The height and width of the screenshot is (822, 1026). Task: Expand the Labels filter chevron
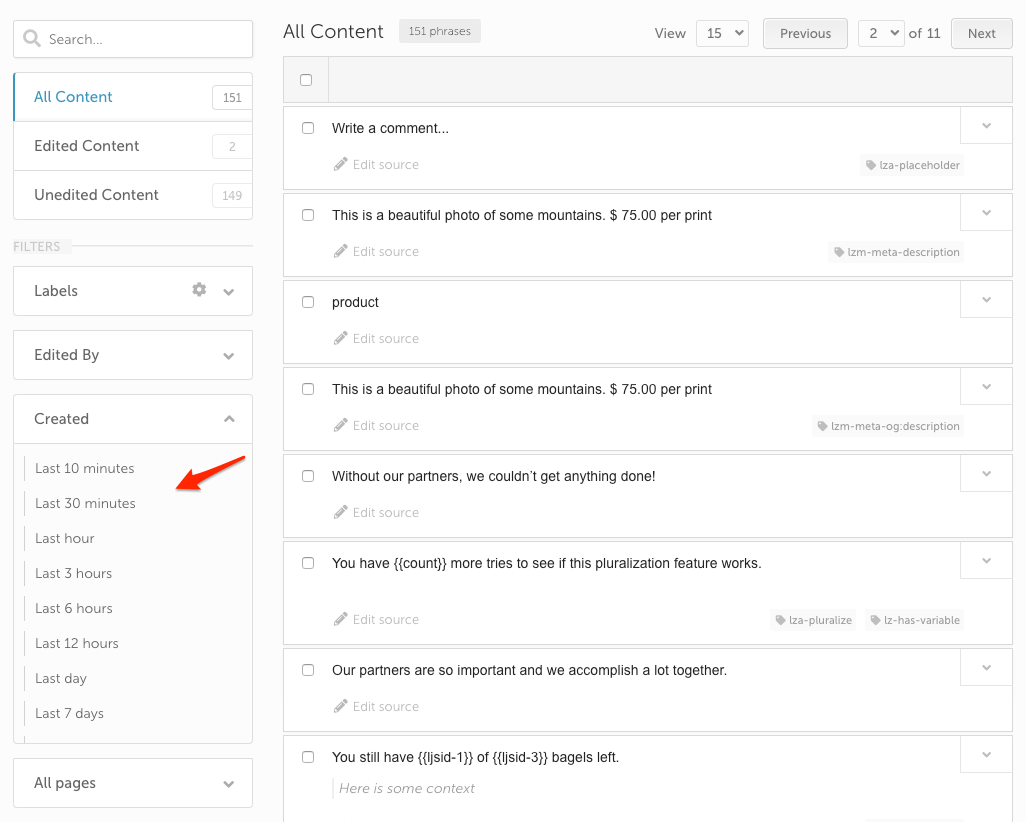228,292
